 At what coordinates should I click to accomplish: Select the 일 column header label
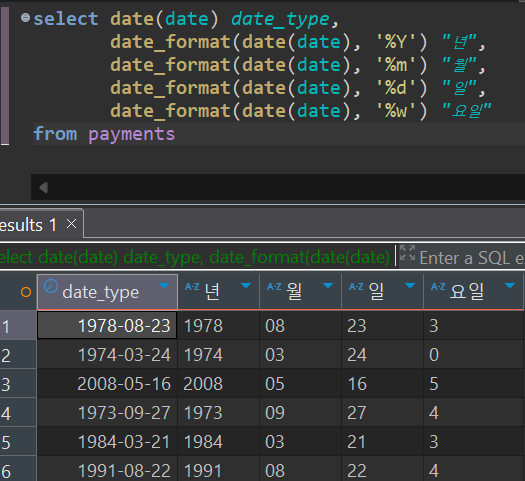(x=376, y=291)
